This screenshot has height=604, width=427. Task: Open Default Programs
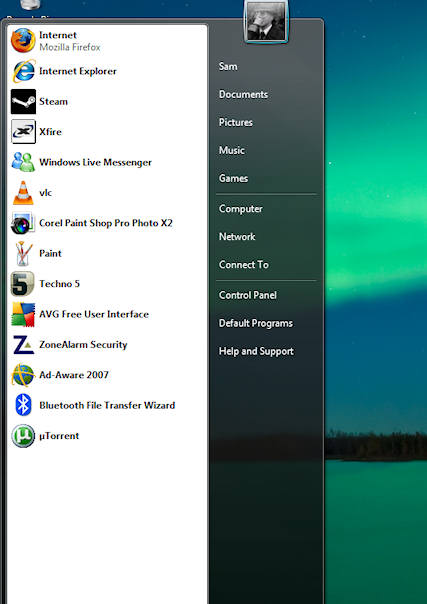(x=256, y=323)
